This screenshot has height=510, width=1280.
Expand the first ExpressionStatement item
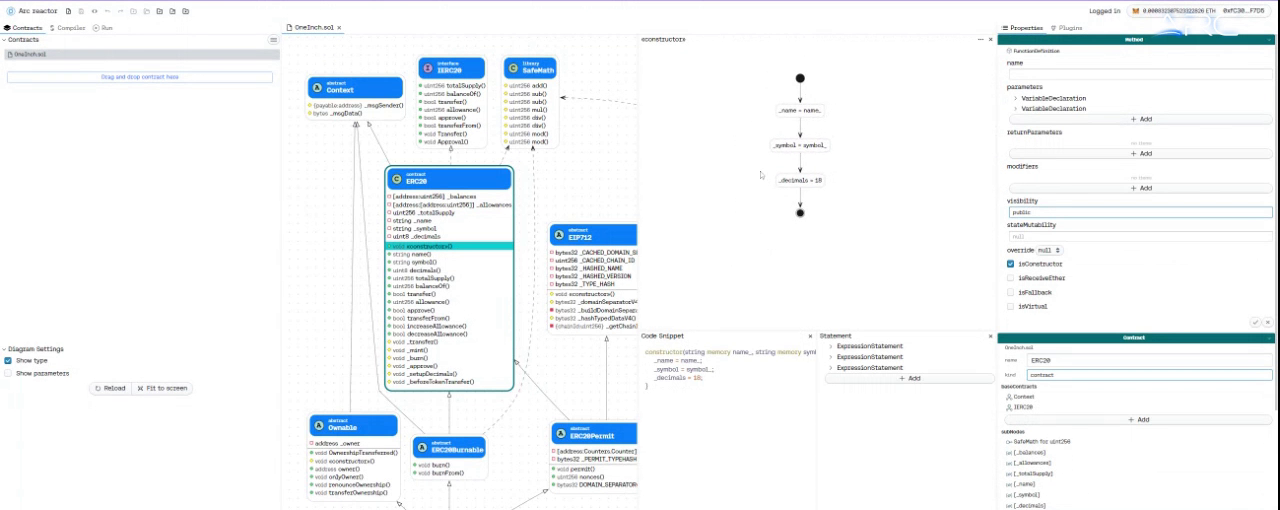(831, 346)
